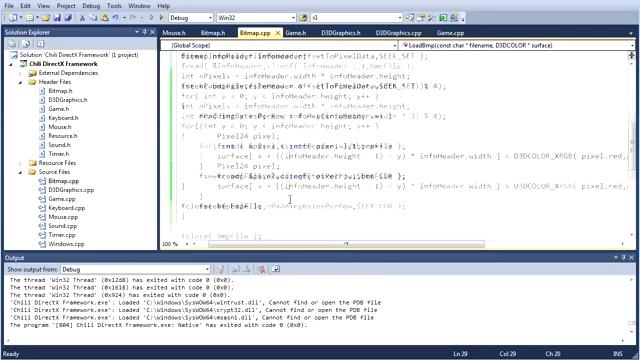Click the View Code icon in Solution Explorer toolbar

40,44
